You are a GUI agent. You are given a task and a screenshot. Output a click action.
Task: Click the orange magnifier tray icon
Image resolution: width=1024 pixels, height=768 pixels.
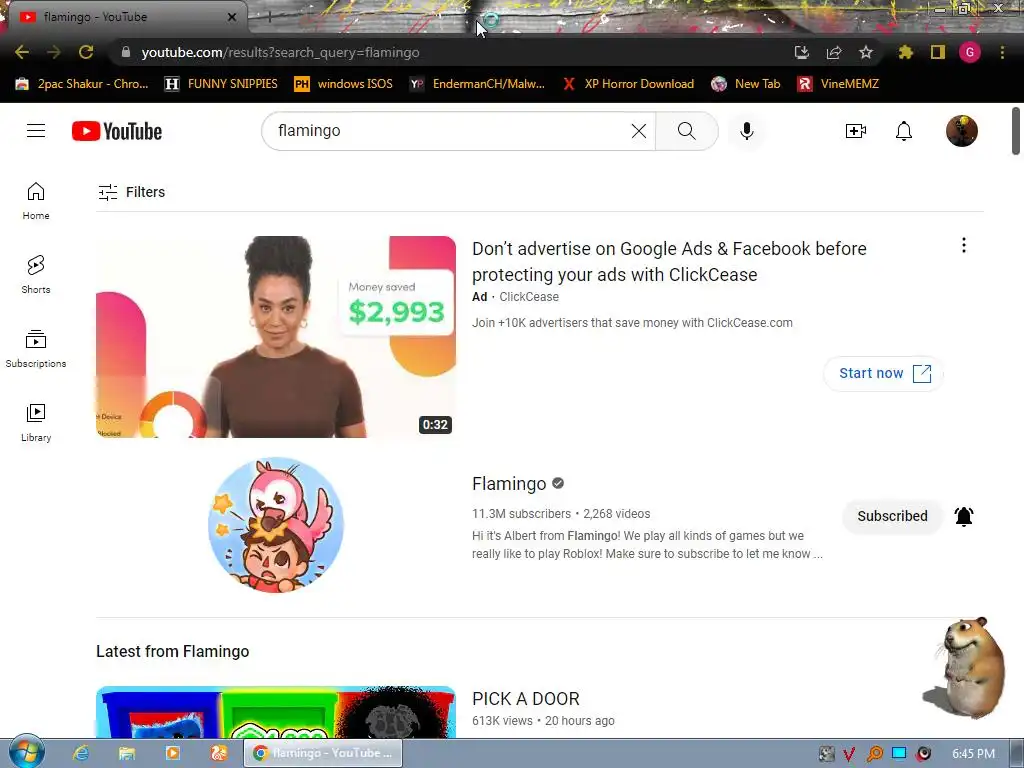874,754
